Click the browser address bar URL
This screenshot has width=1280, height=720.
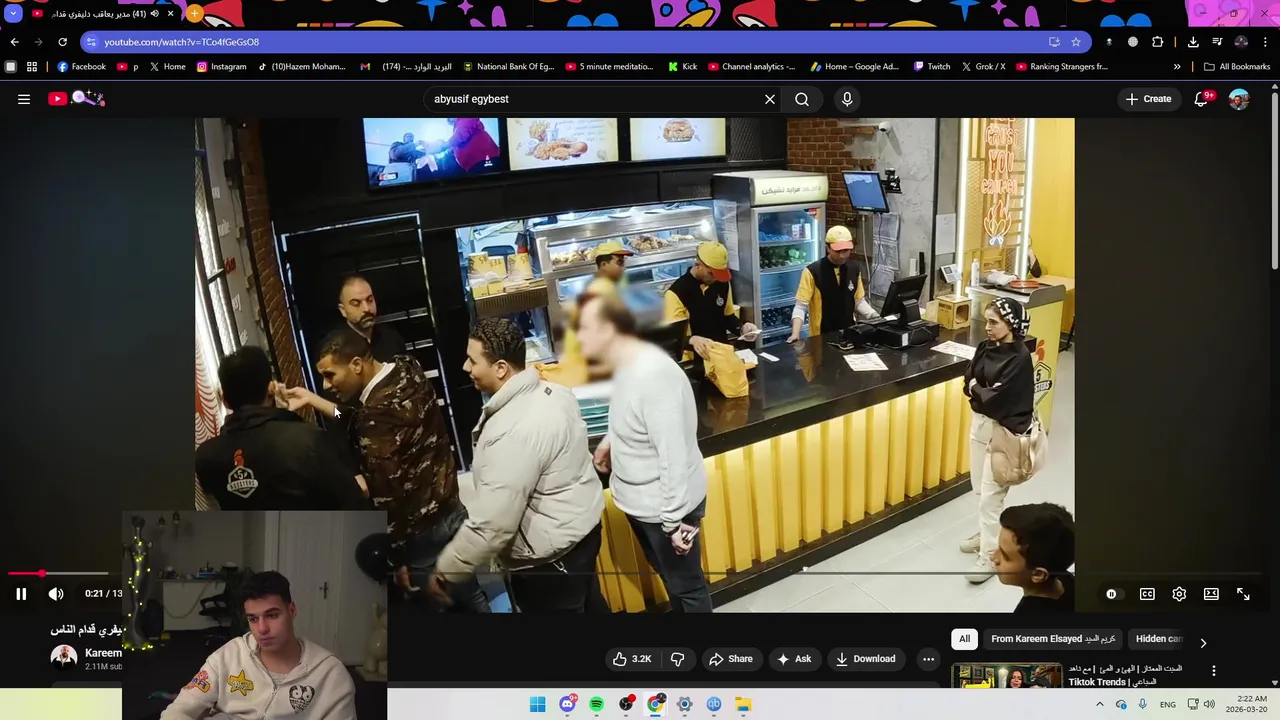pyautogui.click(x=181, y=42)
